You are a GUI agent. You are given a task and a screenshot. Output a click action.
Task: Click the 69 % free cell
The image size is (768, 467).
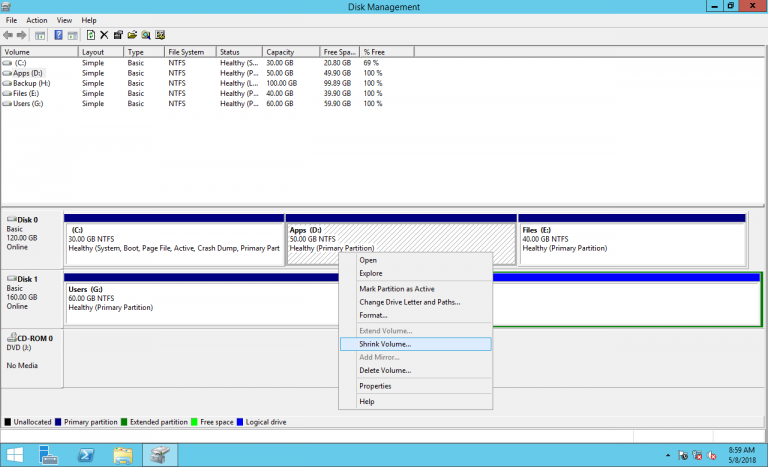click(x=371, y=63)
